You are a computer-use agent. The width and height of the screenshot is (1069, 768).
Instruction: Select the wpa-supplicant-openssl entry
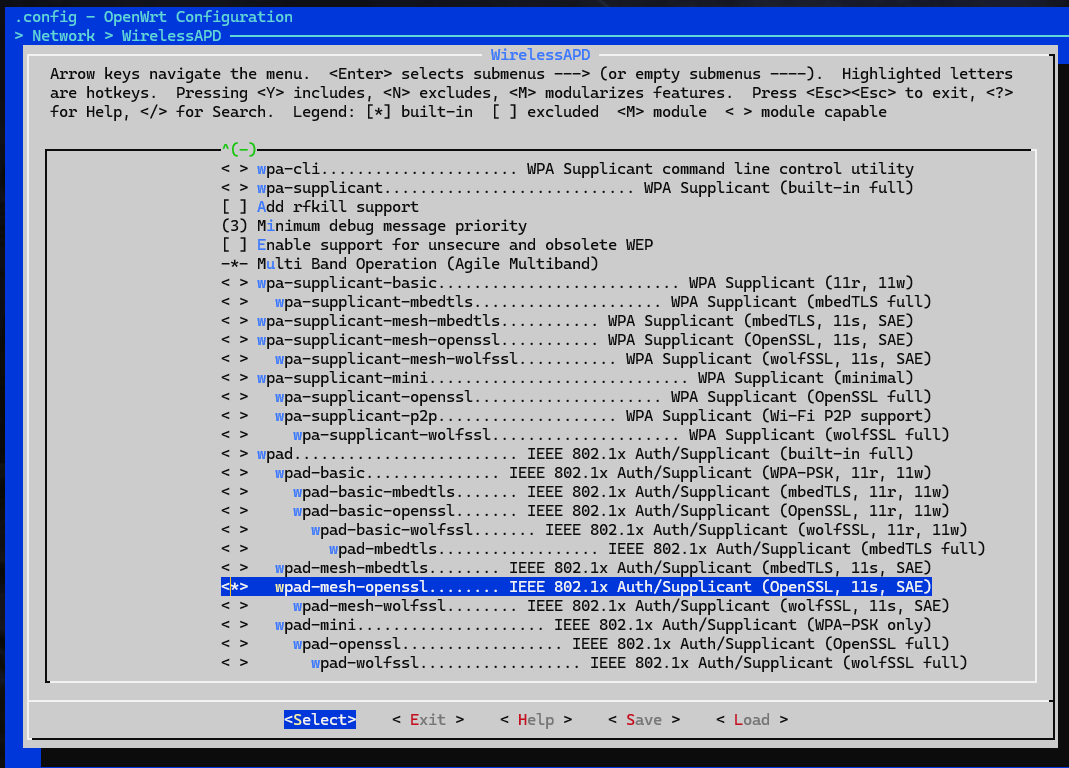pyautogui.click(x=576, y=397)
